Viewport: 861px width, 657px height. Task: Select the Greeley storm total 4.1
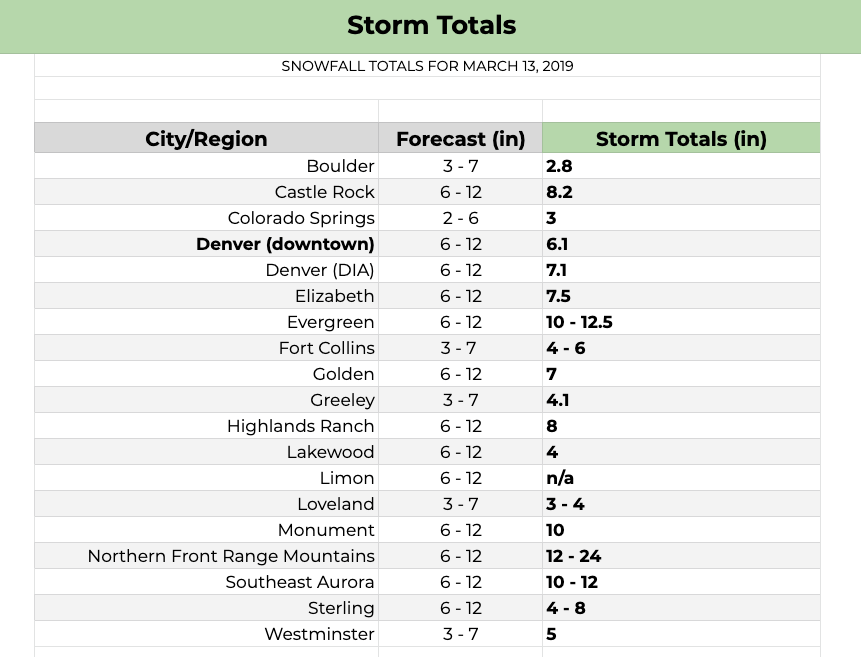point(681,400)
